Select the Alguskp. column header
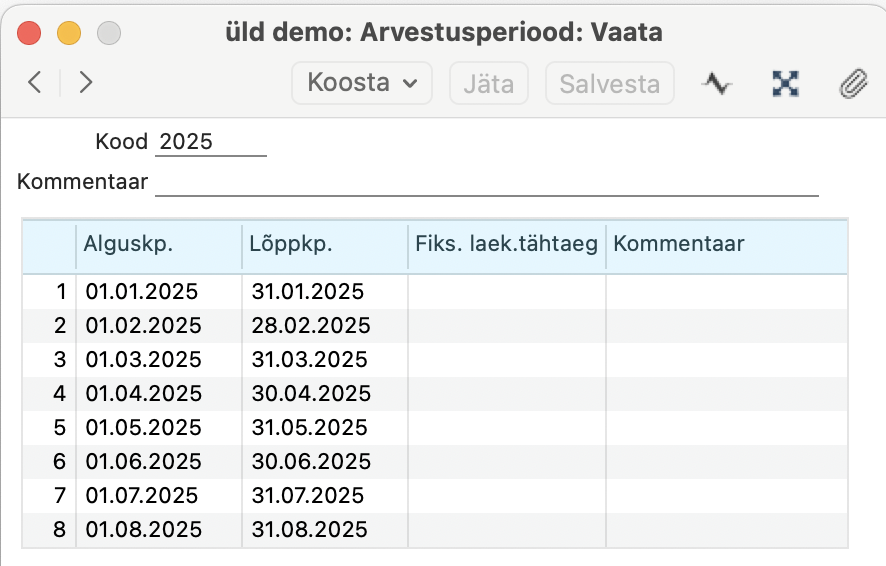The width and height of the screenshot is (886, 566). tap(159, 244)
